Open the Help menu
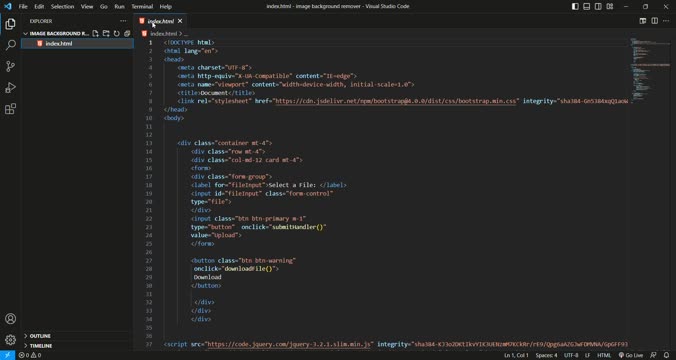 [166, 6]
